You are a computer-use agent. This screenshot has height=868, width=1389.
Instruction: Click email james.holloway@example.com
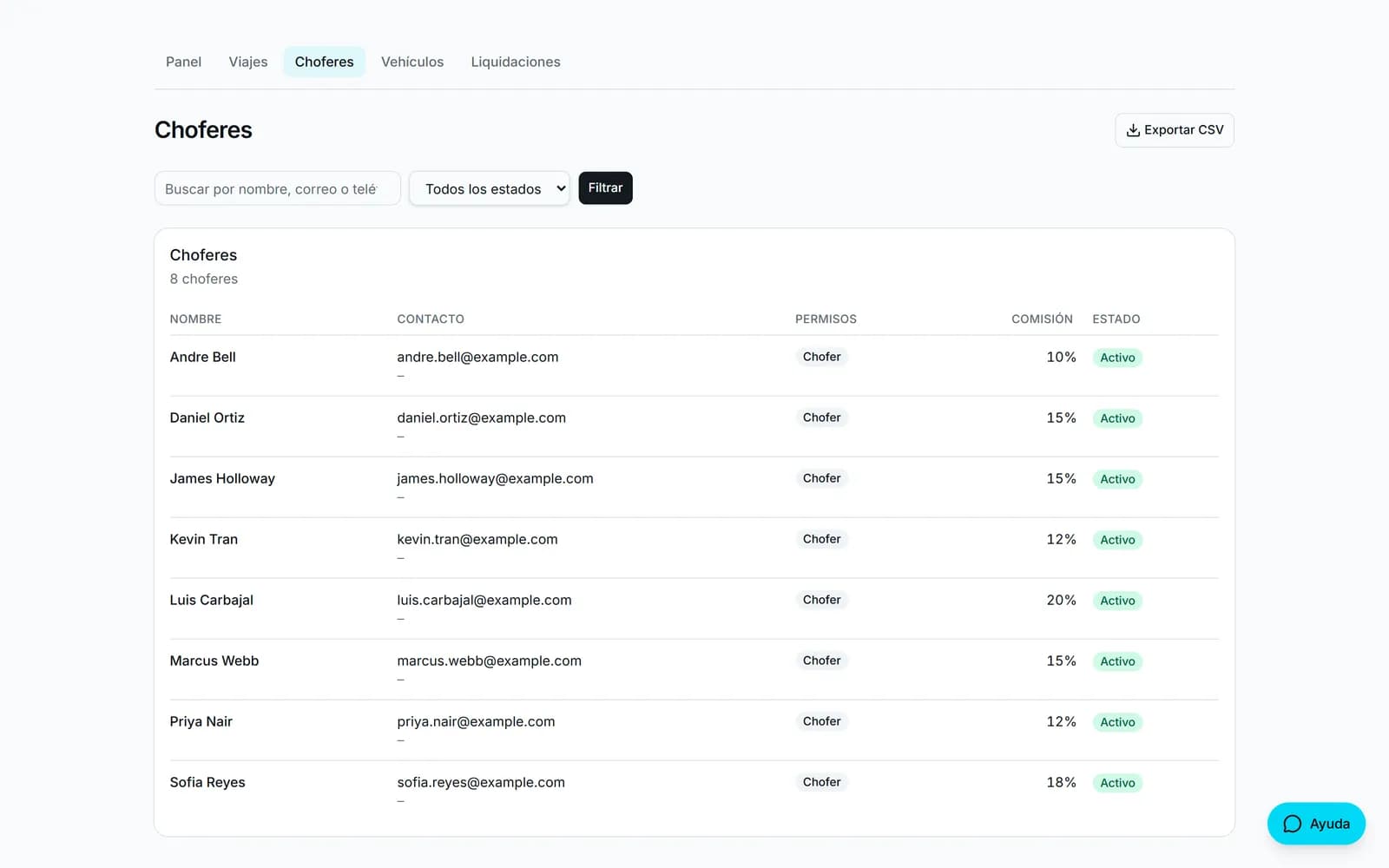coord(496,478)
